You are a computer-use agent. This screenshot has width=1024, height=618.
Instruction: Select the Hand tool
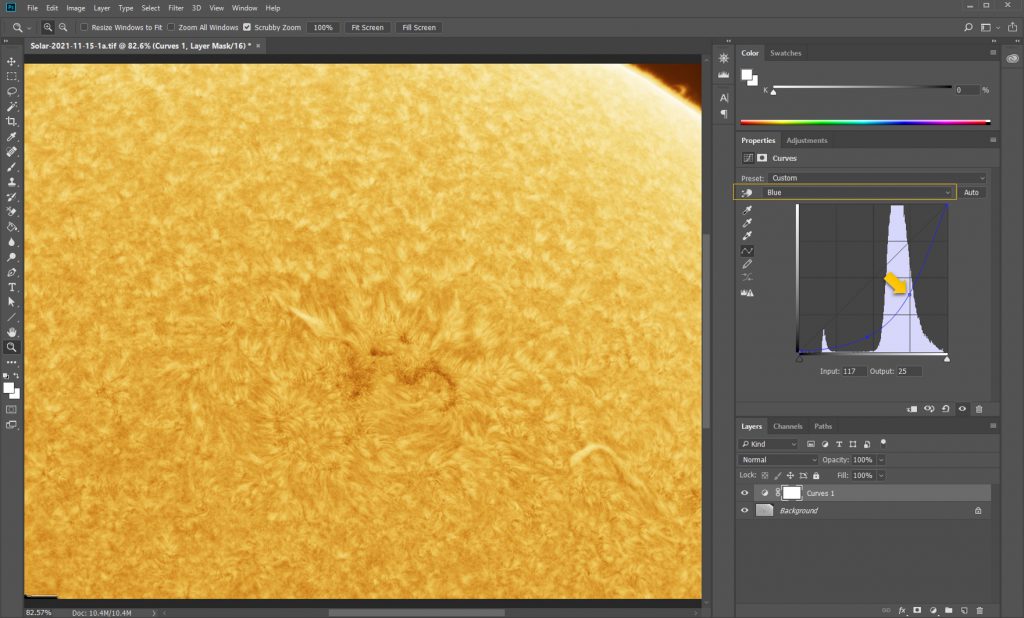(12, 332)
